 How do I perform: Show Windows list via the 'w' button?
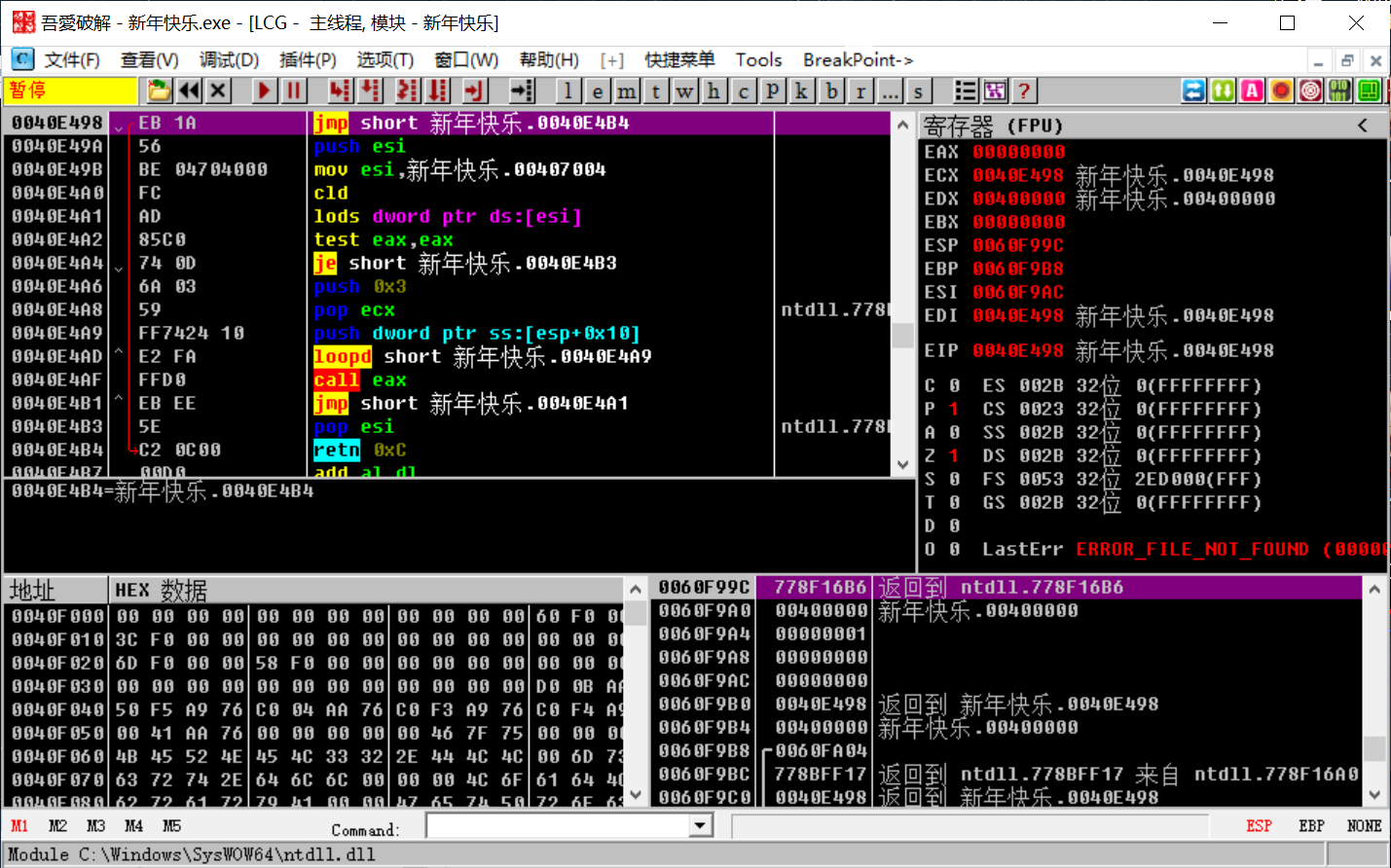[x=685, y=90]
